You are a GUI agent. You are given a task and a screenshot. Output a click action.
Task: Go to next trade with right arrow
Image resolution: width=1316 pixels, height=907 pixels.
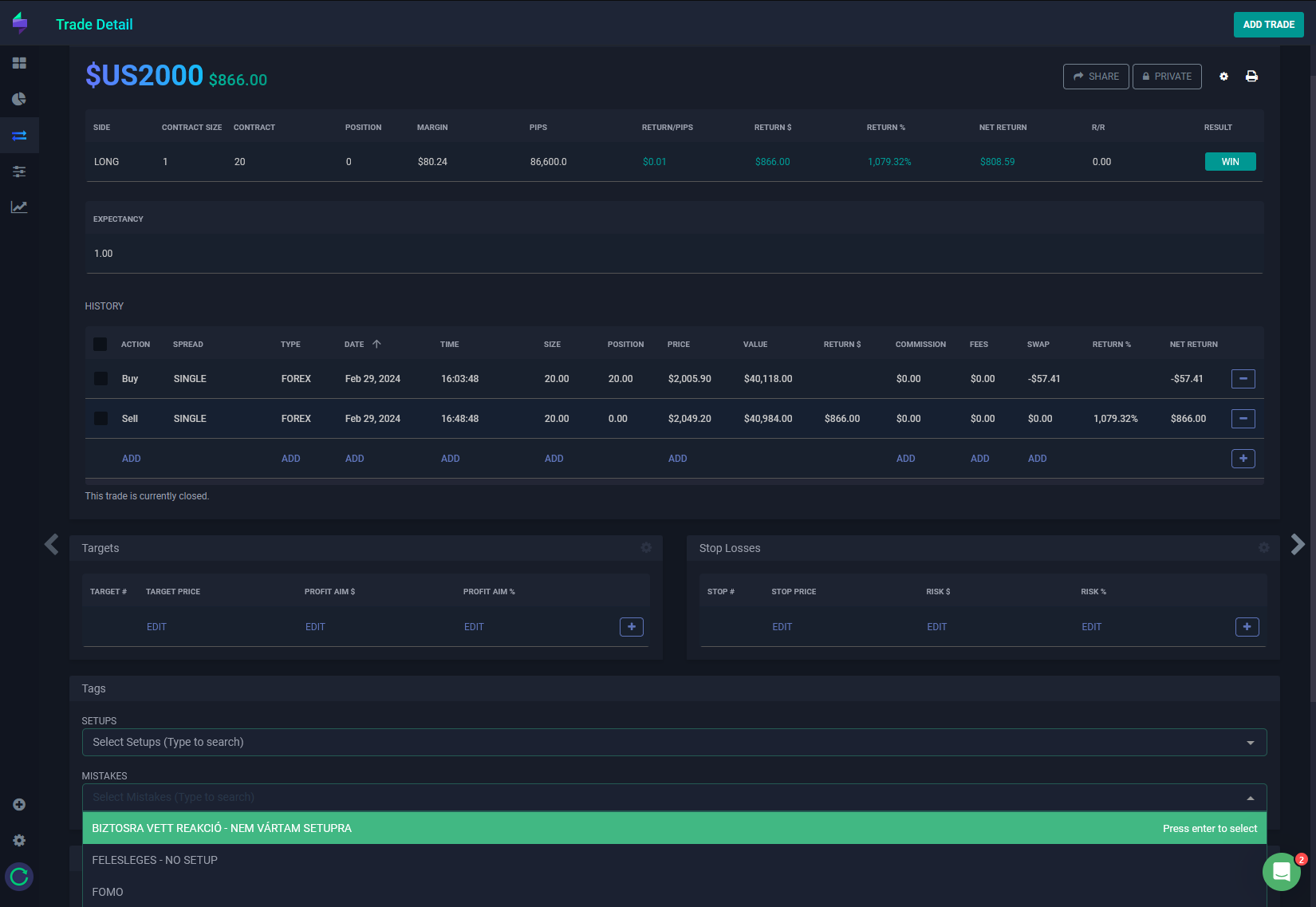coord(1298,544)
